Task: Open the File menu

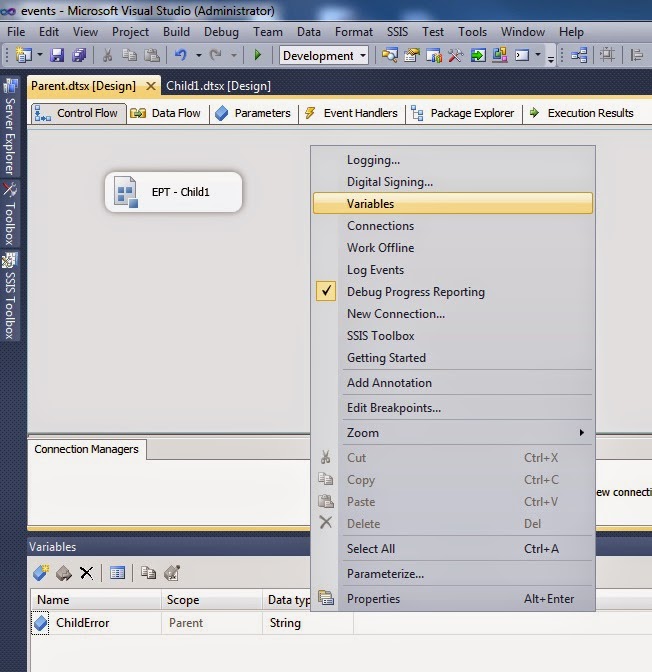Action: pos(16,32)
